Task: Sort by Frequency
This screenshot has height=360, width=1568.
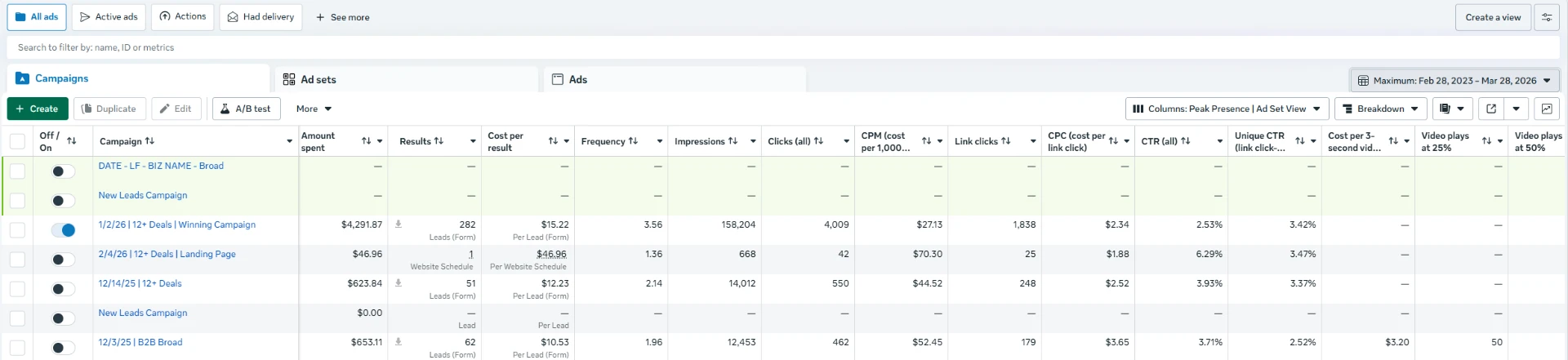Action: tap(633, 141)
